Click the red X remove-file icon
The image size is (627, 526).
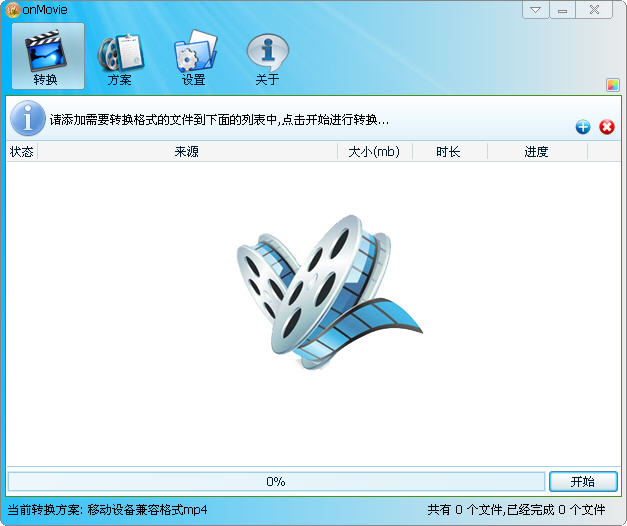607,127
